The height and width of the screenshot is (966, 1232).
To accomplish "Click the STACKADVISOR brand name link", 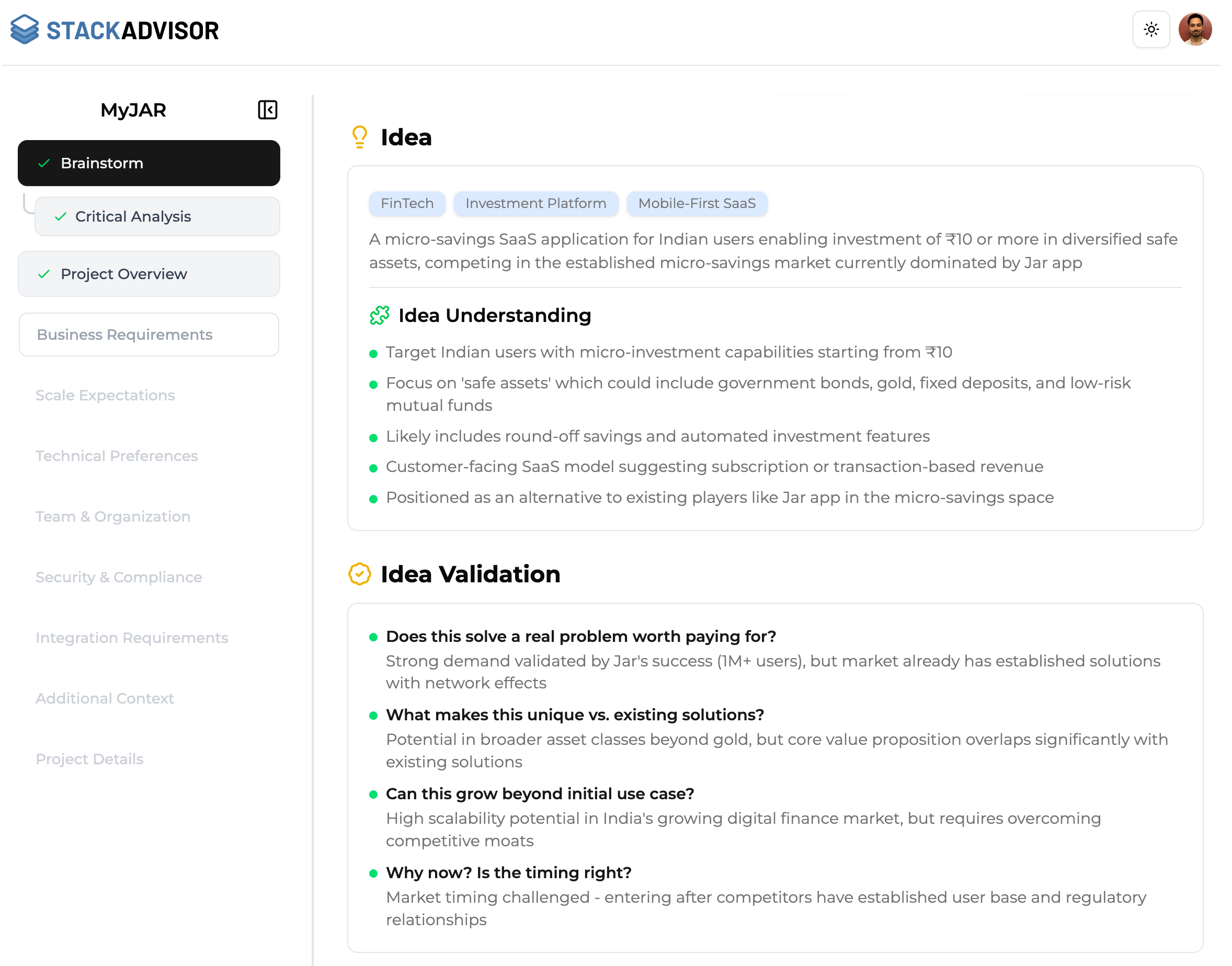I will click(x=132, y=30).
